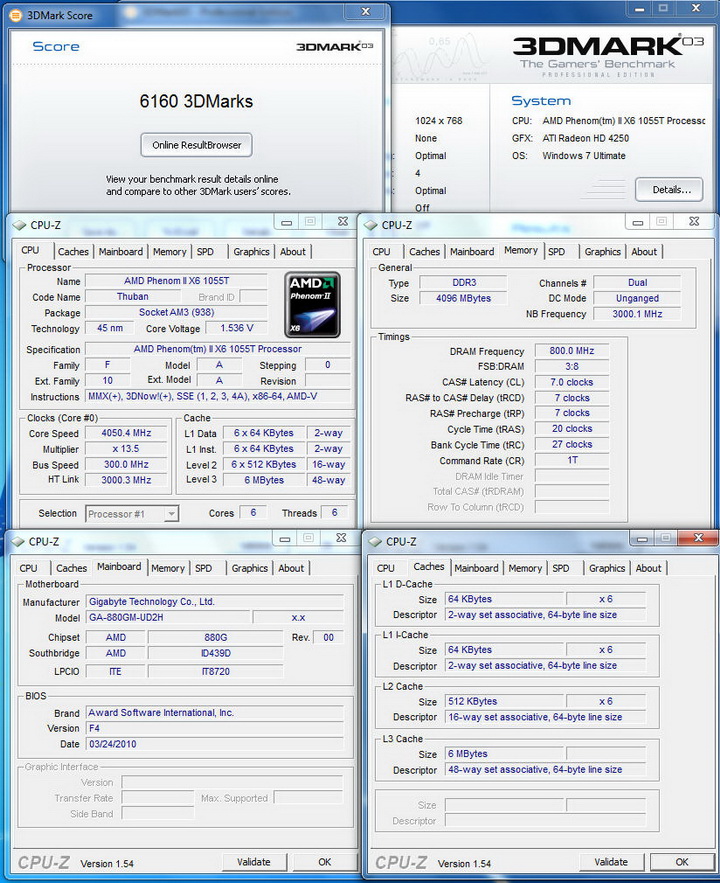Open About tab in Caches CPU-Z window
720x883 pixels.
[x=649, y=568]
